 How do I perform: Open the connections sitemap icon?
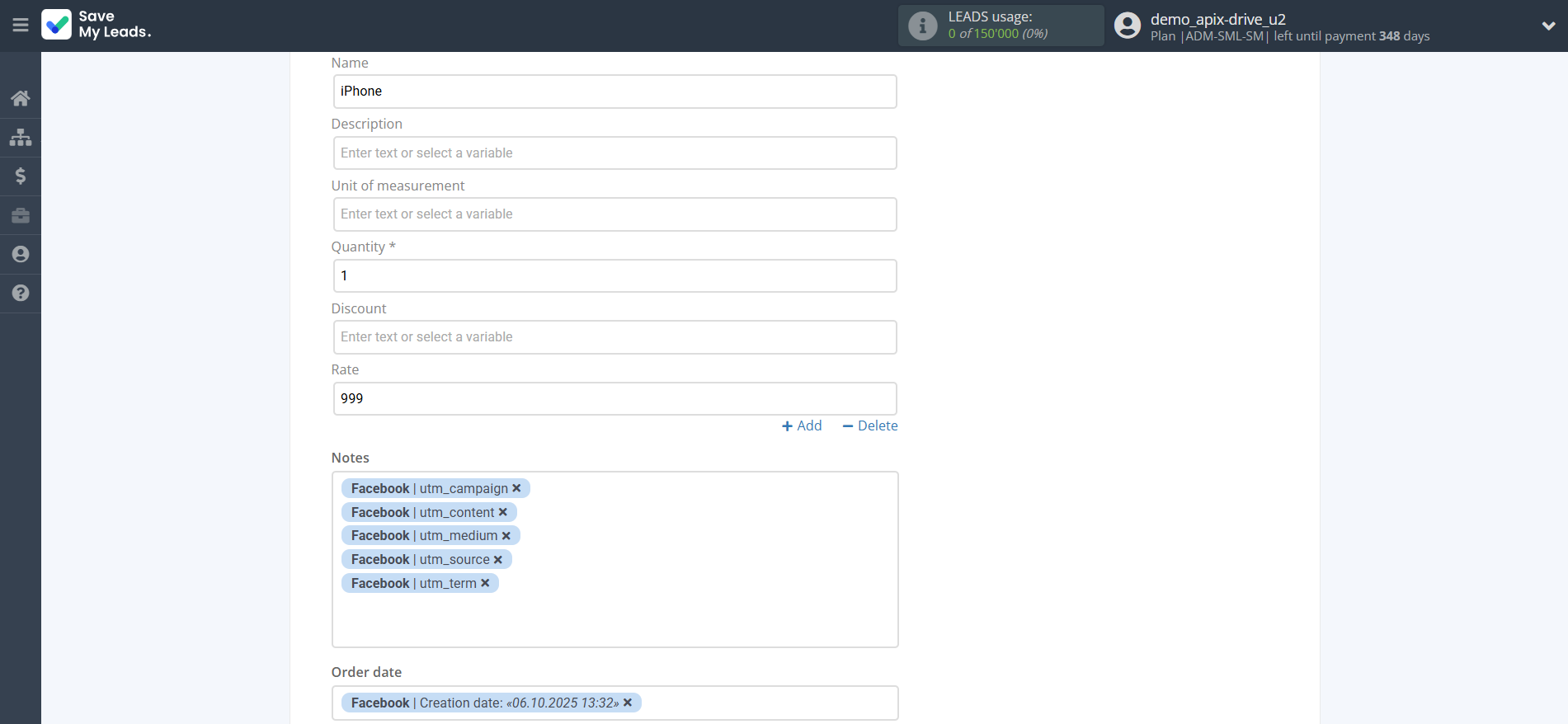pyautogui.click(x=21, y=137)
